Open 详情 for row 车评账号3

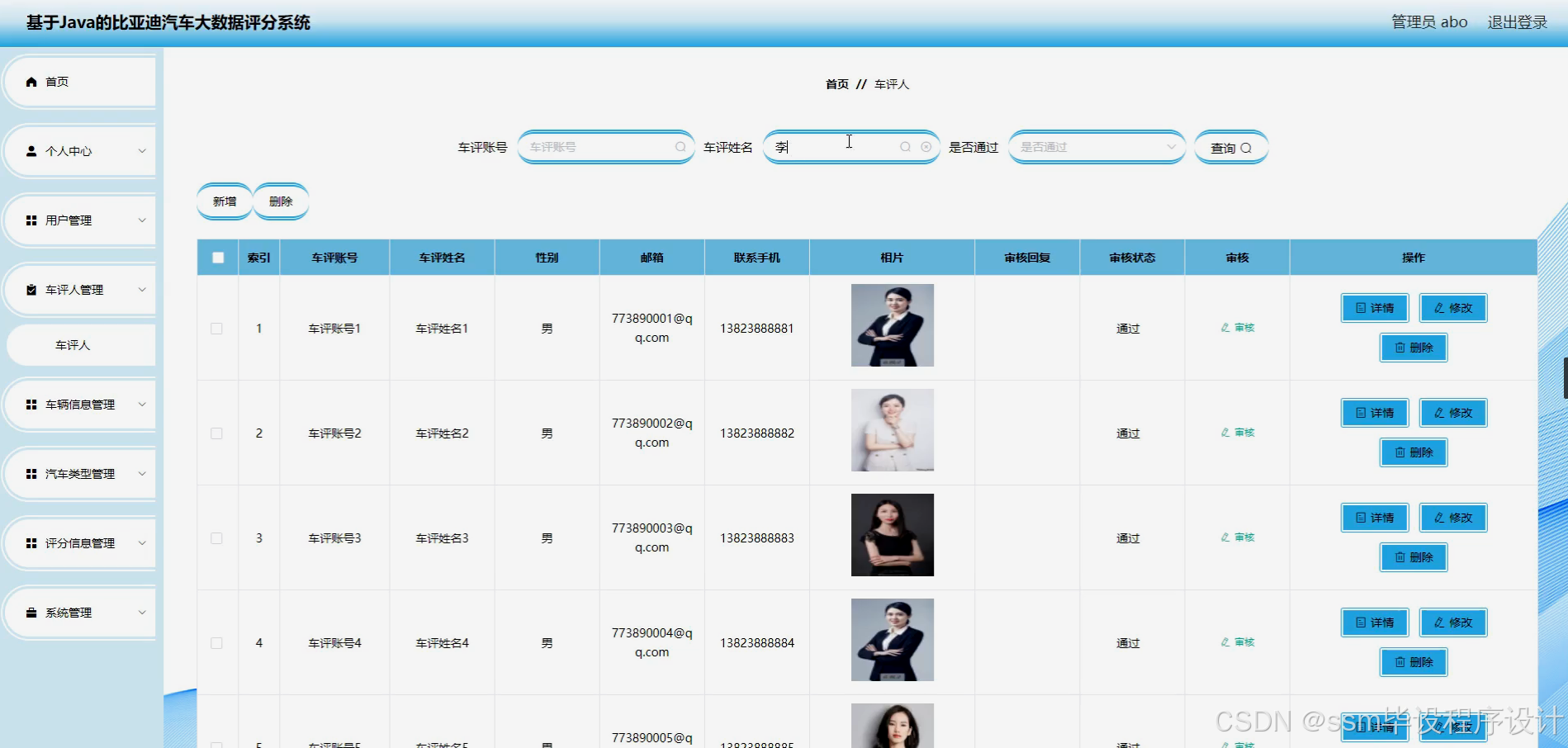(1375, 518)
